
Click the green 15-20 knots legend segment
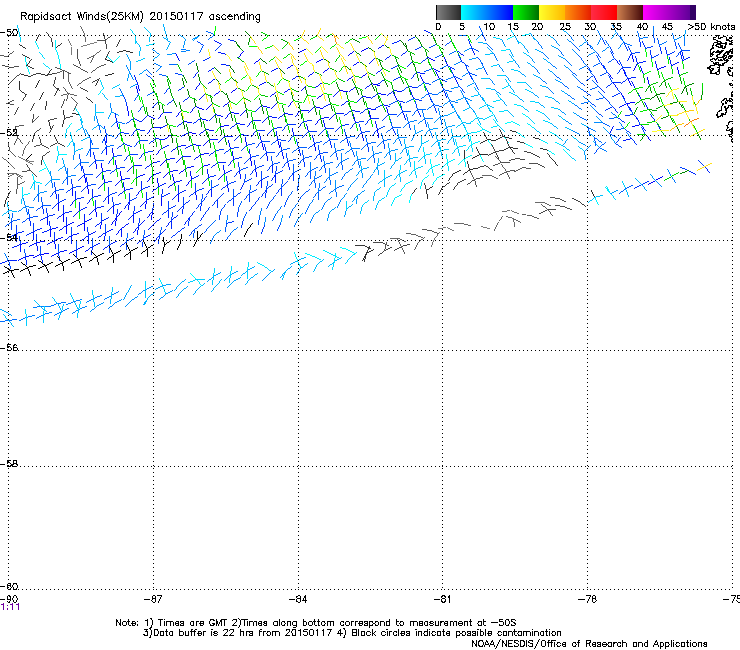point(526,12)
